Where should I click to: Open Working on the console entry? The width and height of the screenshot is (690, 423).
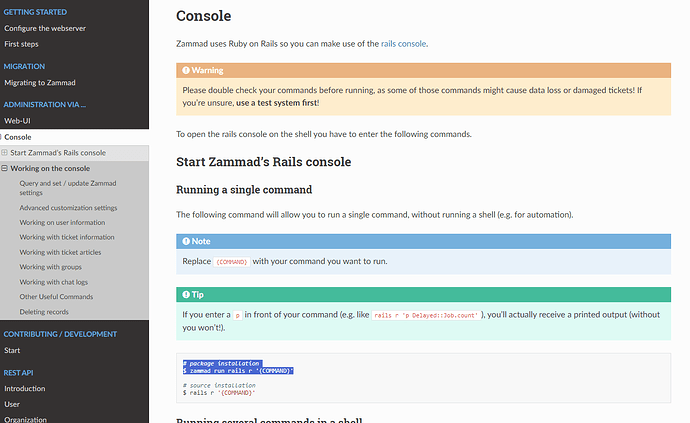point(50,168)
